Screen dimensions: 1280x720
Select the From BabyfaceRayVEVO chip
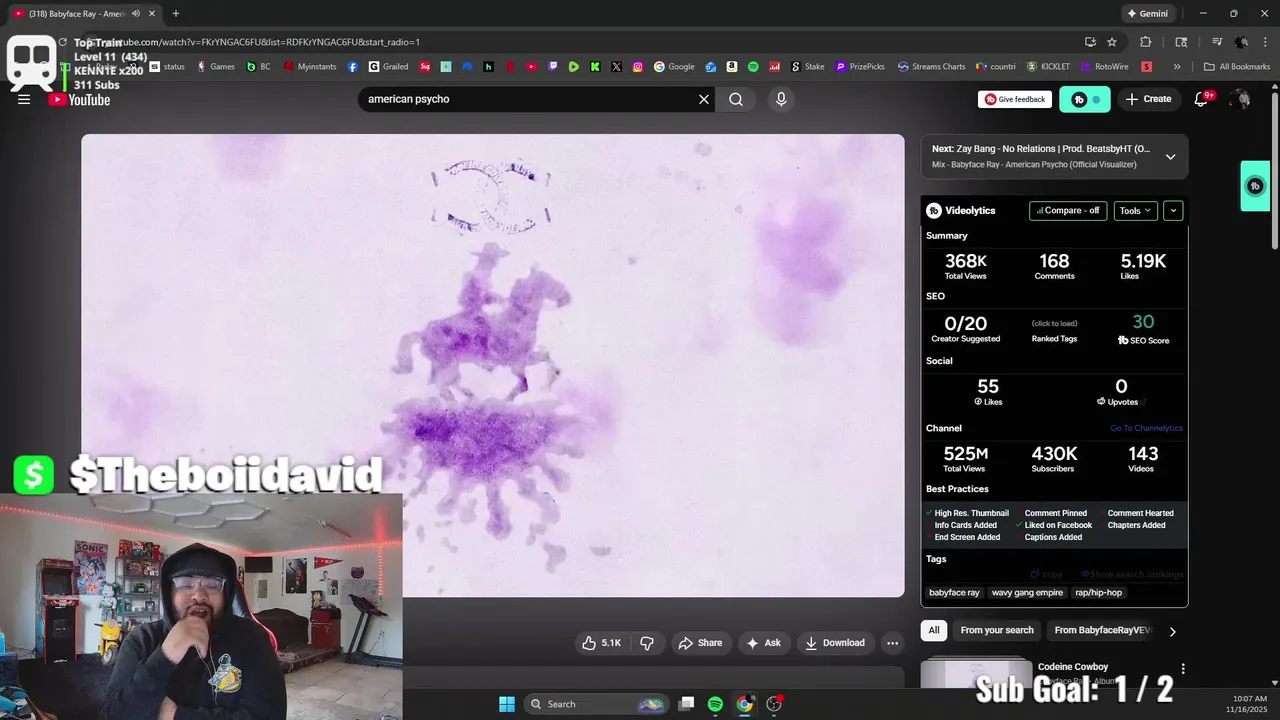1103,630
